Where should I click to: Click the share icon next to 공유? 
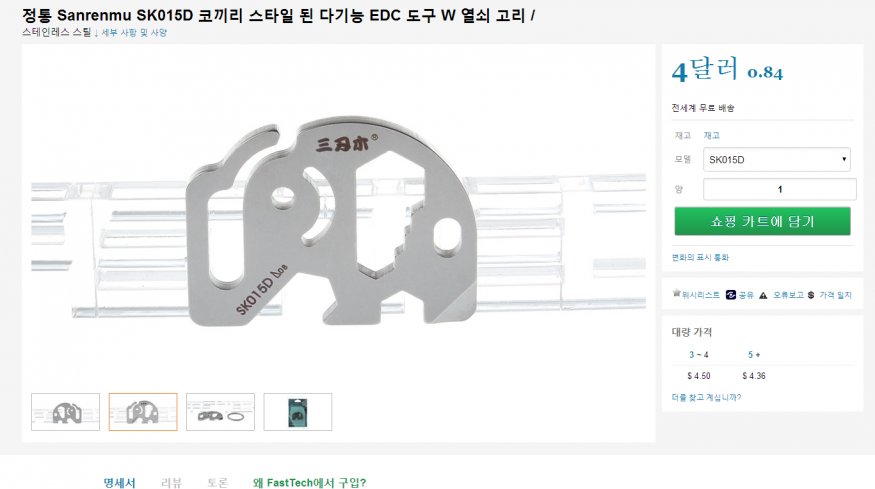(730, 295)
